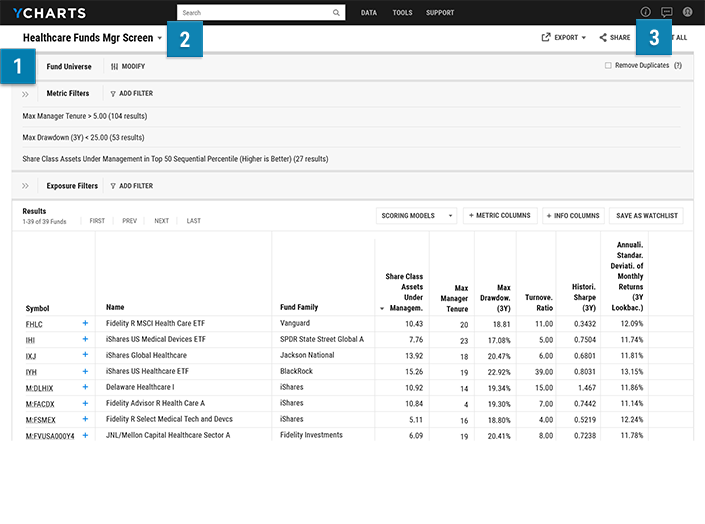The image size is (705, 524).
Task: Click the Info Columns button
Action: click(x=573, y=216)
